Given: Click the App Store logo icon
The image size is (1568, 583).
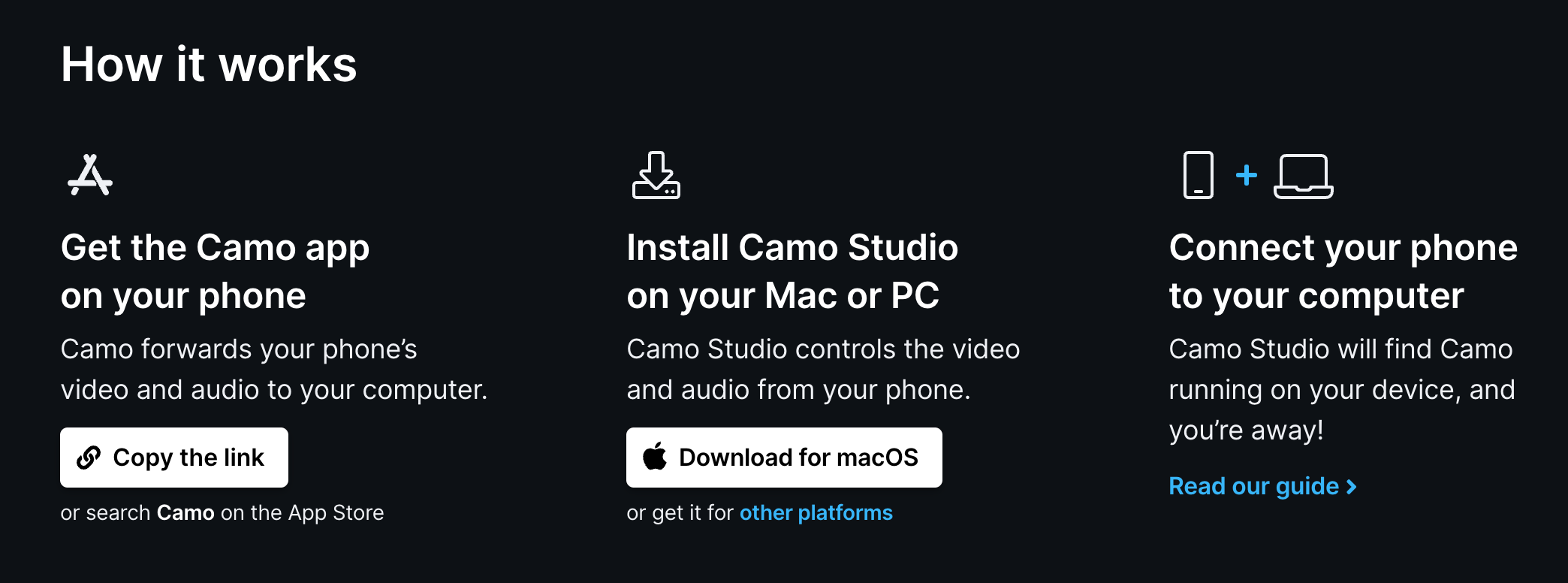Looking at the screenshot, I should (x=90, y=175).
